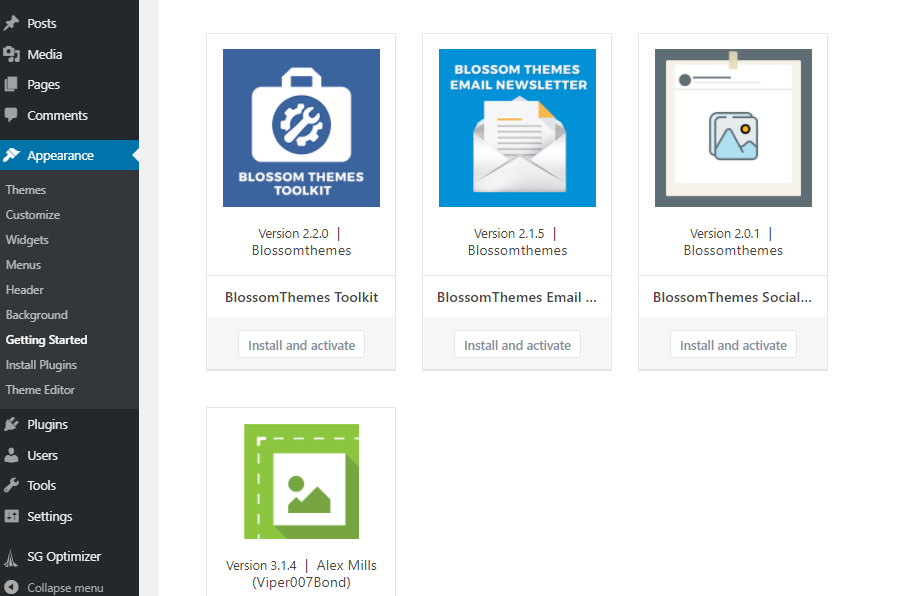The height and width of the screenshot is (596, 898).
Task: Install and activate BlossomThemes Toolkit
Action: tap(300, 343)
